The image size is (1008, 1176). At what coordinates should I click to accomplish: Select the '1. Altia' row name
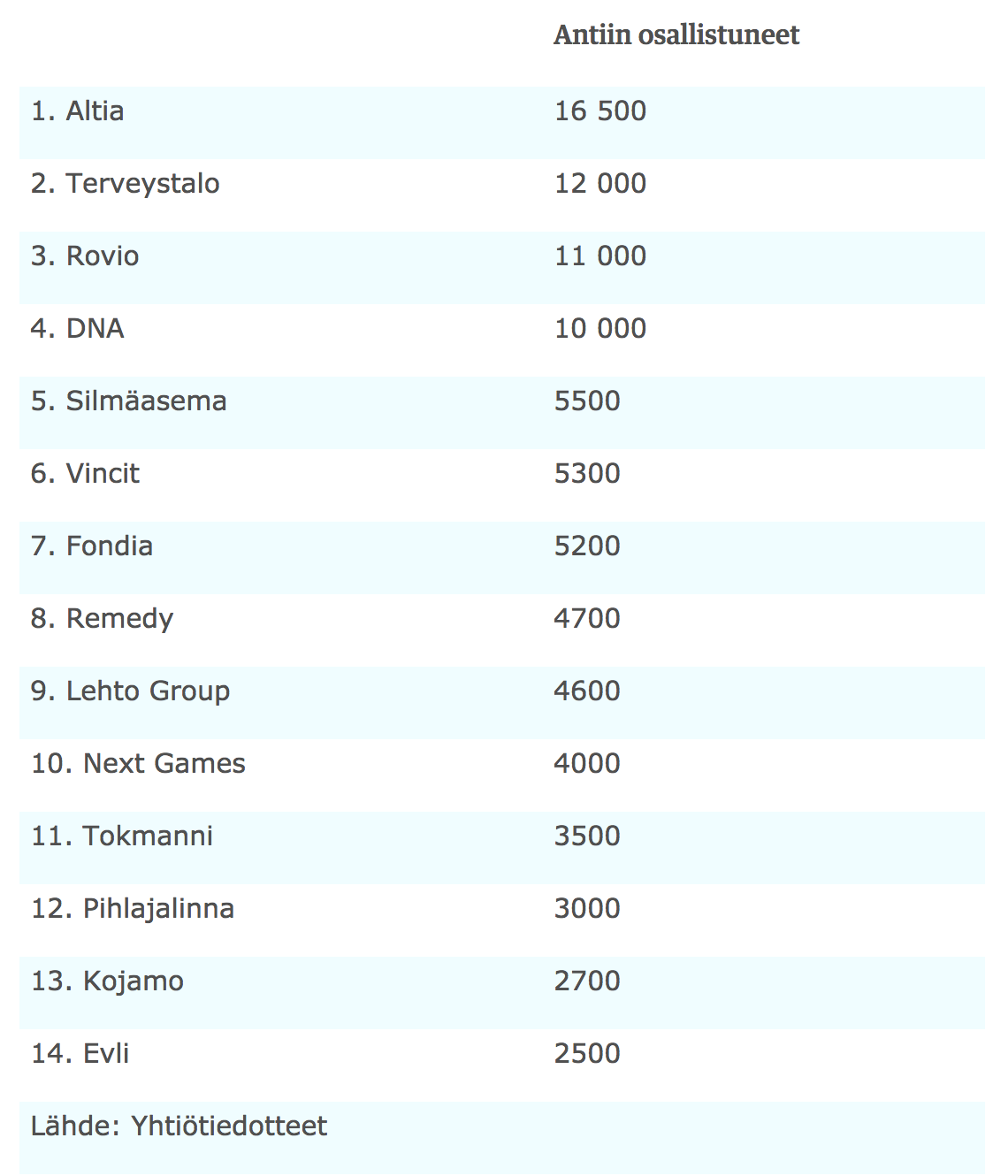(78, 111)
